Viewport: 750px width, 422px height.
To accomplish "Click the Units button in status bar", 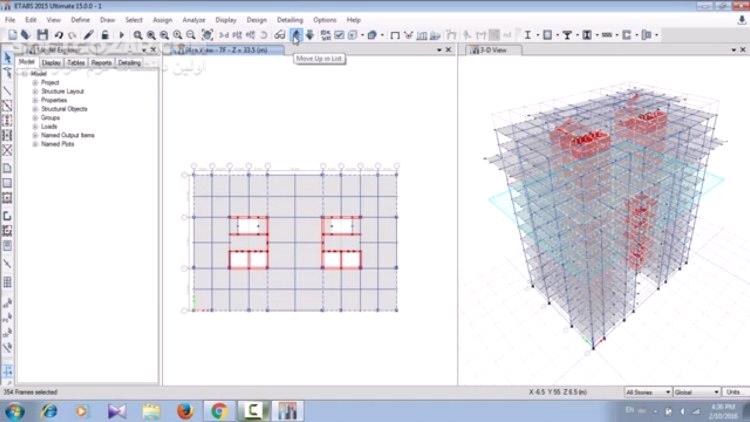I will click(734, 392).
